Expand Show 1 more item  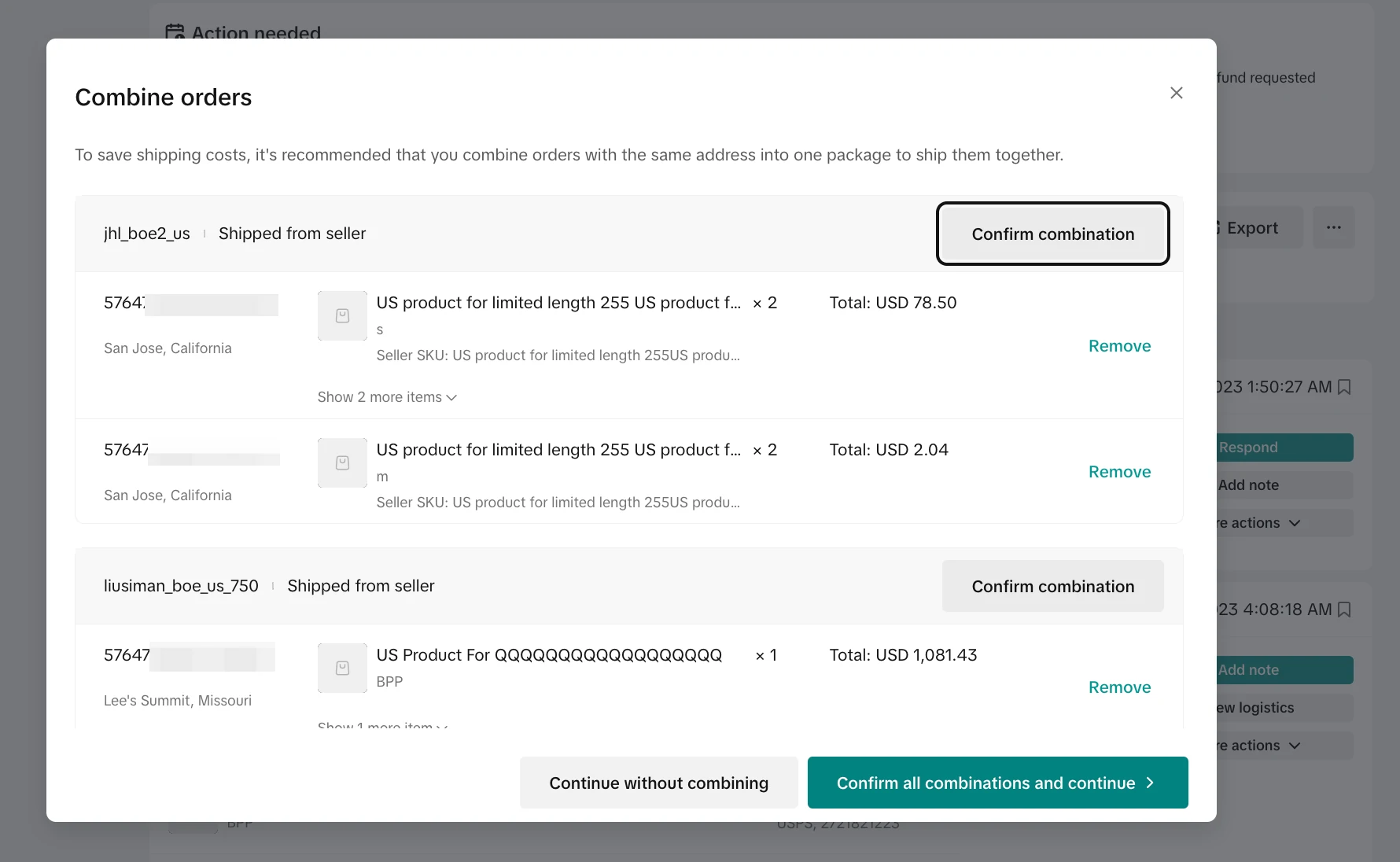pyautogui.click(x=382, y=724)
